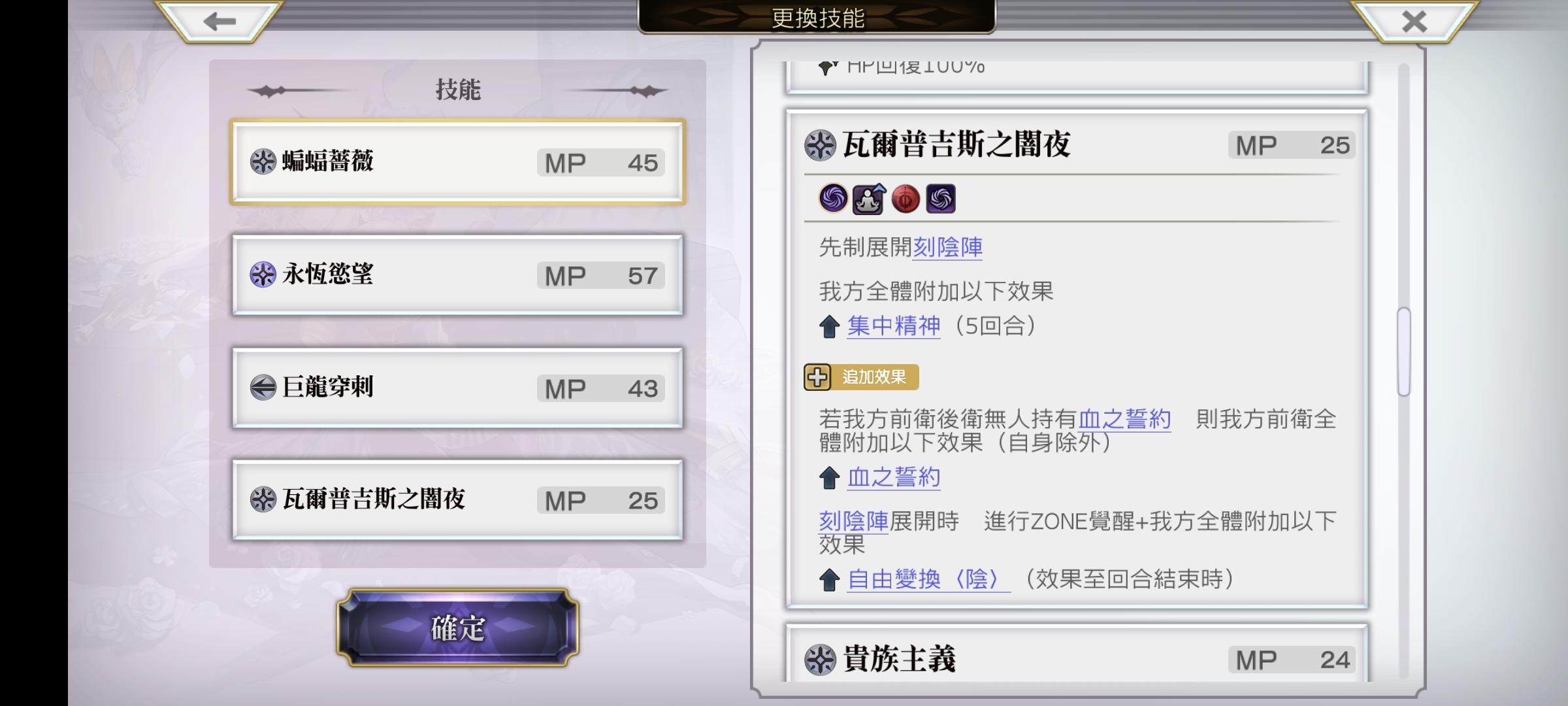
Task: Click the 追加效果 plus icon
Action: [x=817, y=377]
